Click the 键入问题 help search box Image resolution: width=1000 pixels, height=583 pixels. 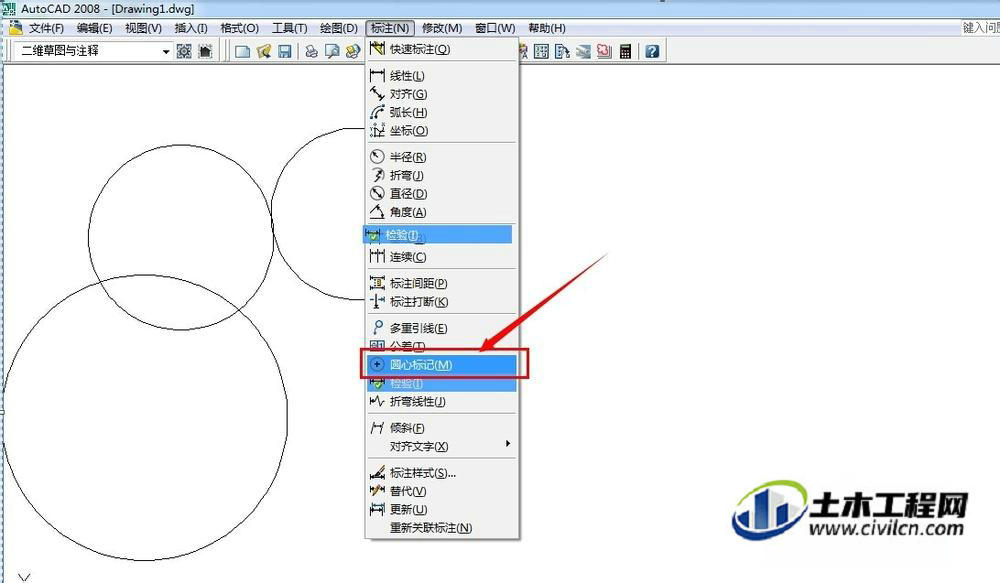coord(980,27)
